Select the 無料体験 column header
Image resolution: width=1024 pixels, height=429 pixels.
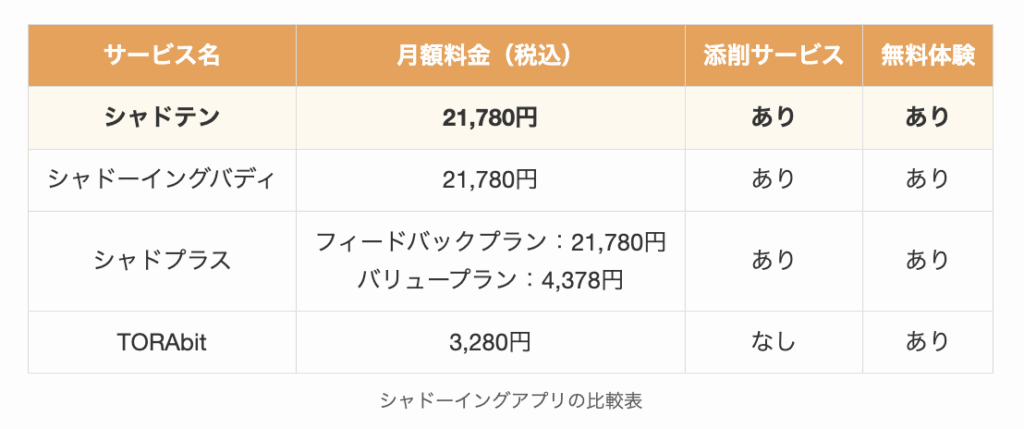click(x=927, y=55)
